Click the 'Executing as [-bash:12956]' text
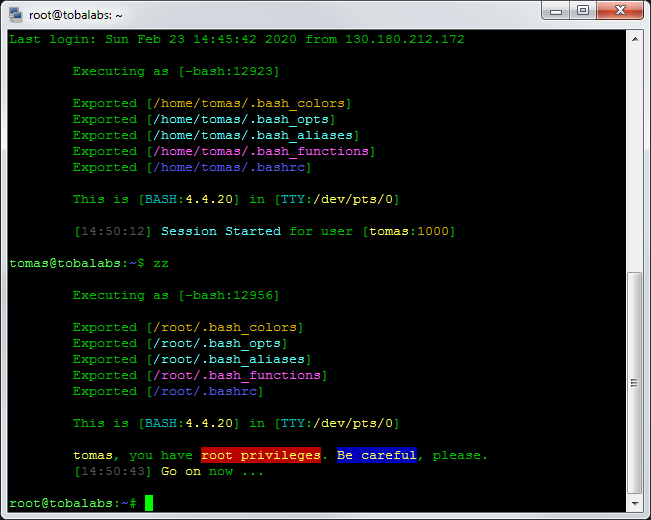The width and height of the screenshot is (651, 520). pyautogui.click(x=176, y=295)
